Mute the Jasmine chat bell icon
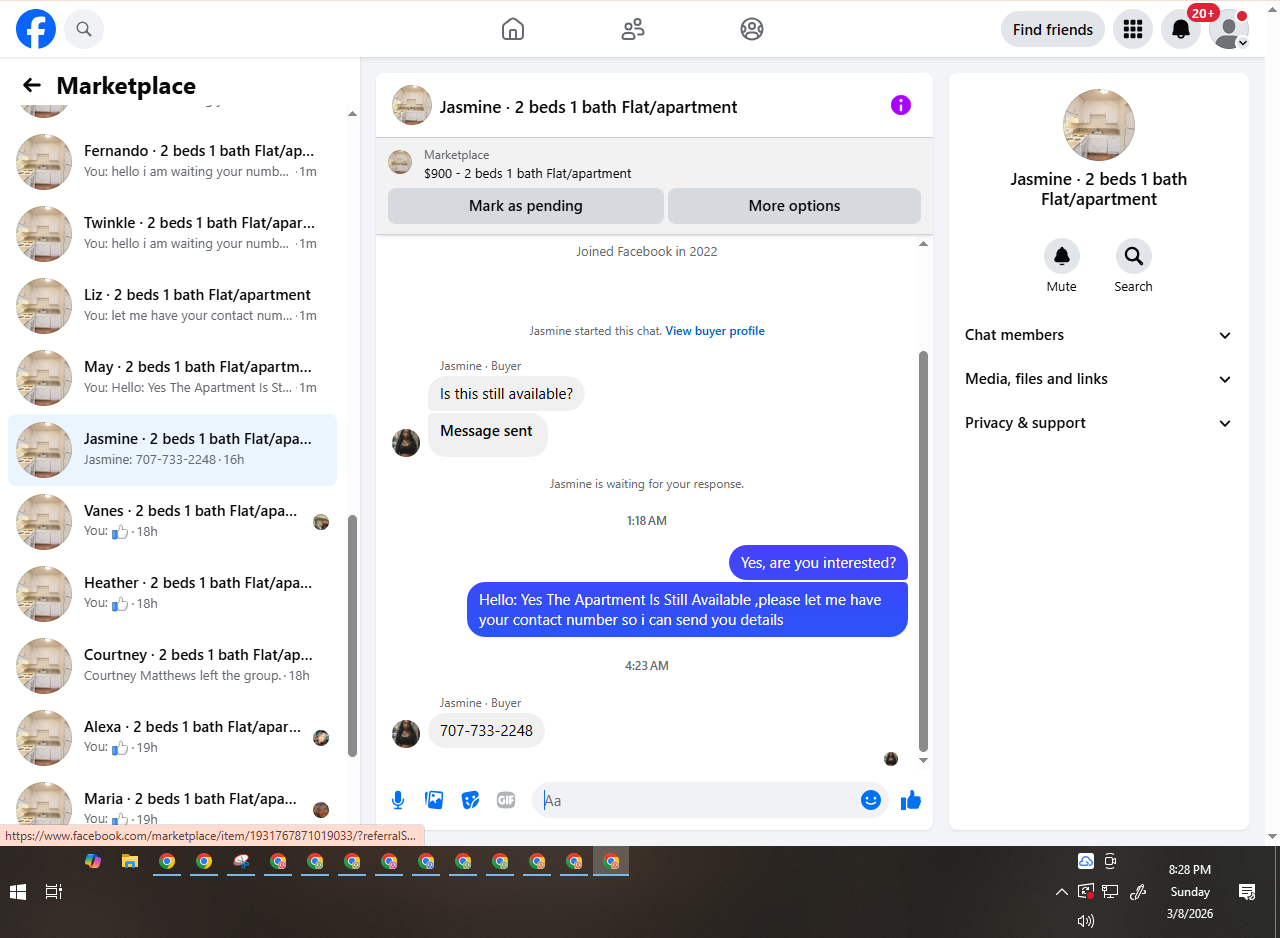The image size is (1280, 938). coord(1062,256)
